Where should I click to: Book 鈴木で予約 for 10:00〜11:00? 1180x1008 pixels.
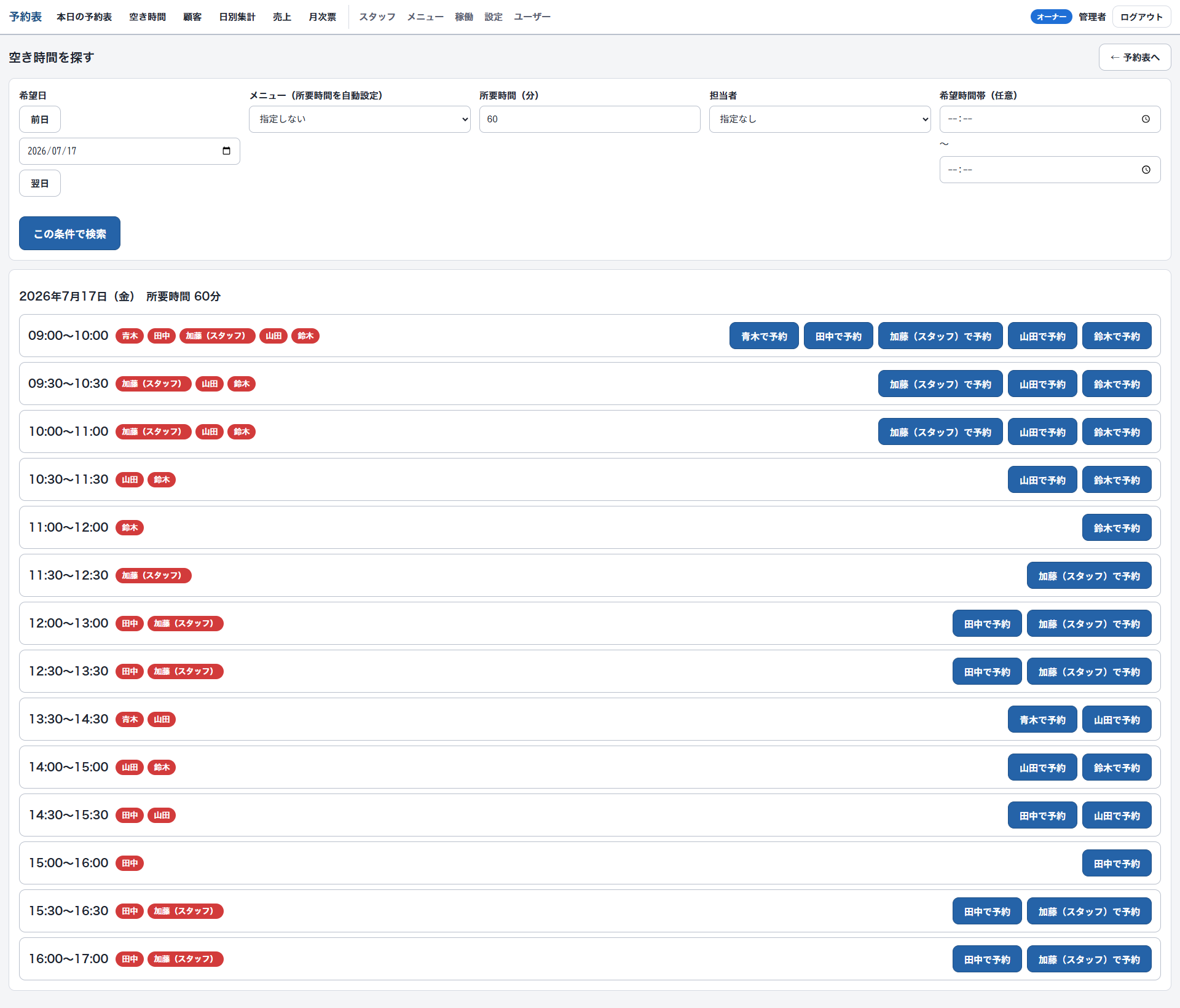1117,431
